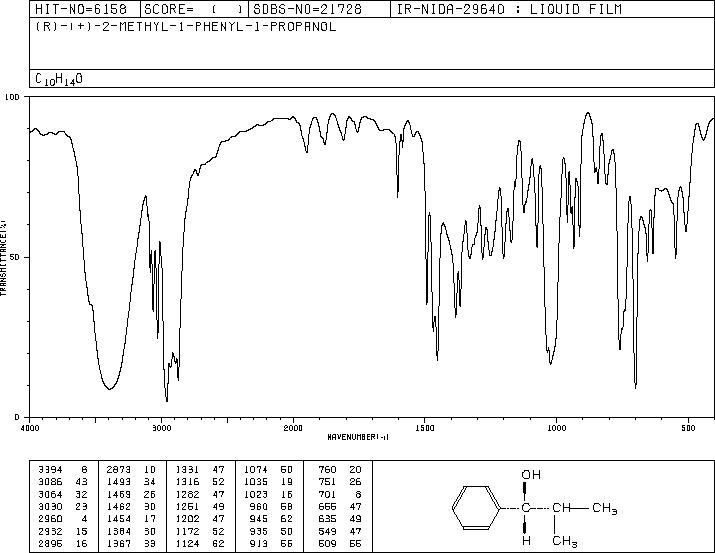The image size is (715, 553).
Task: Click the 913 peak table entry
Action: tap(271, 544)
